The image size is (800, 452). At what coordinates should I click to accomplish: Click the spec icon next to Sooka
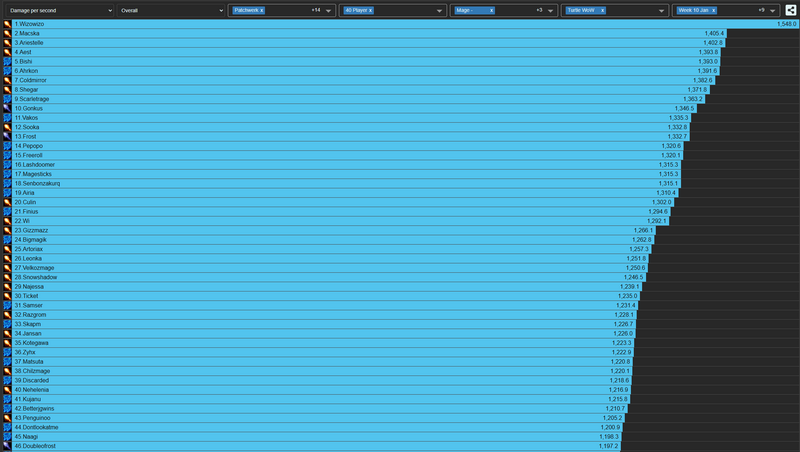point(6,127)
